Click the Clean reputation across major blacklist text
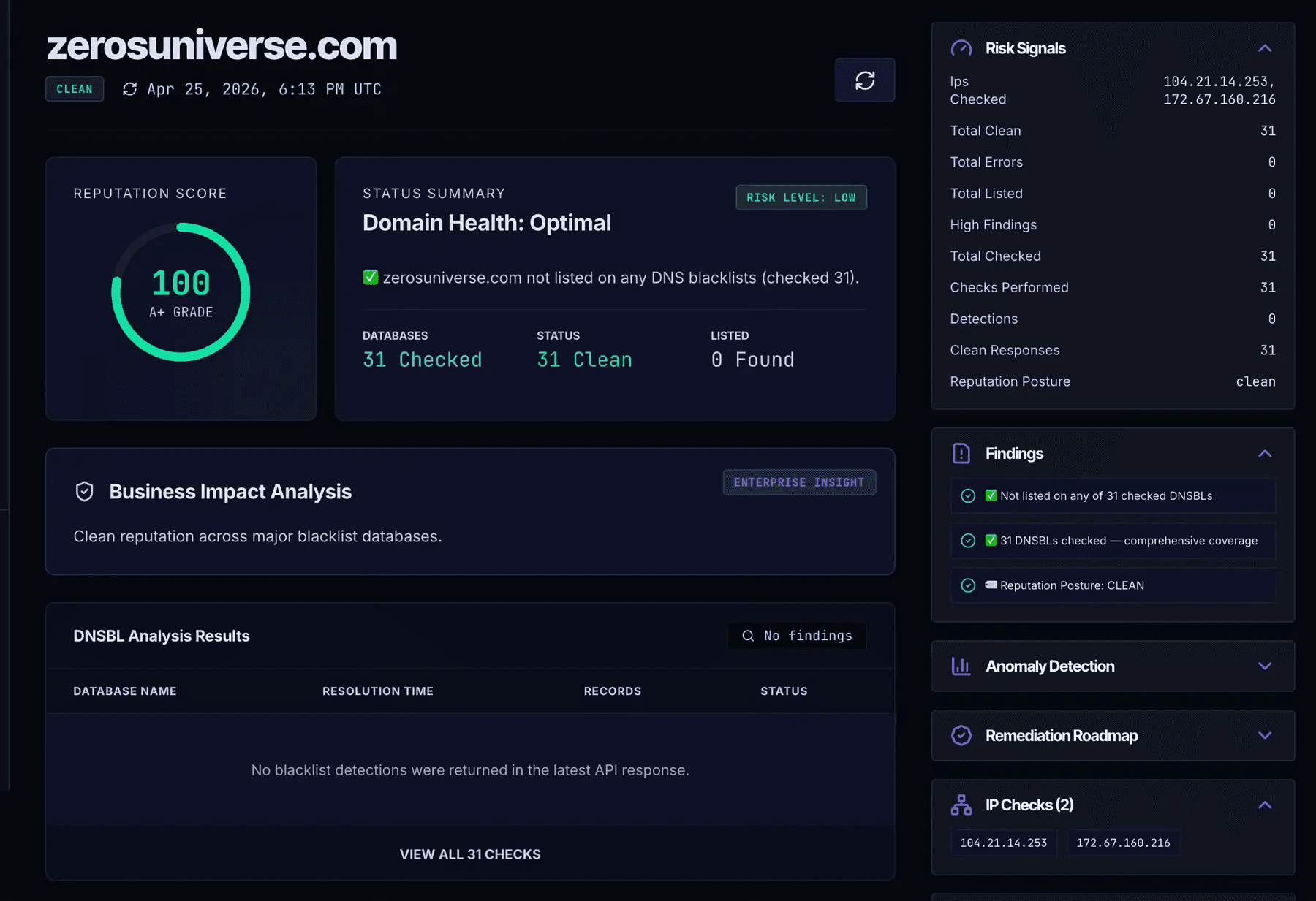Image resolution: width=1316 pixels, height=901 pixels. [x=257, y=536]
